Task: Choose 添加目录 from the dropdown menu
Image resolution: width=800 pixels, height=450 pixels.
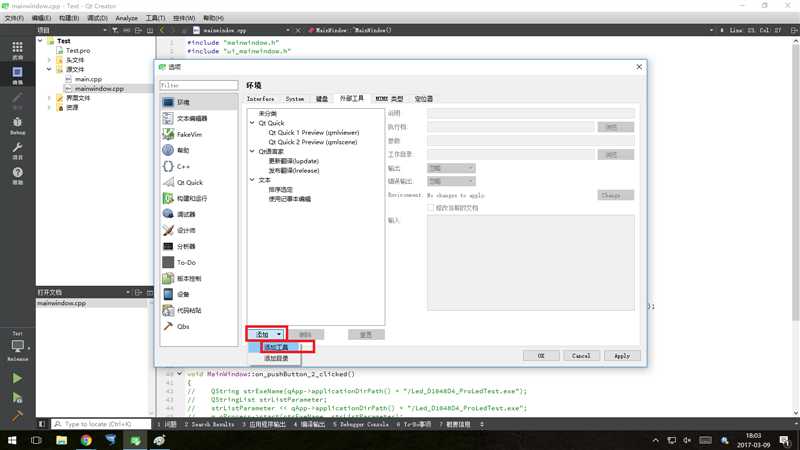Action: point(276,358)
